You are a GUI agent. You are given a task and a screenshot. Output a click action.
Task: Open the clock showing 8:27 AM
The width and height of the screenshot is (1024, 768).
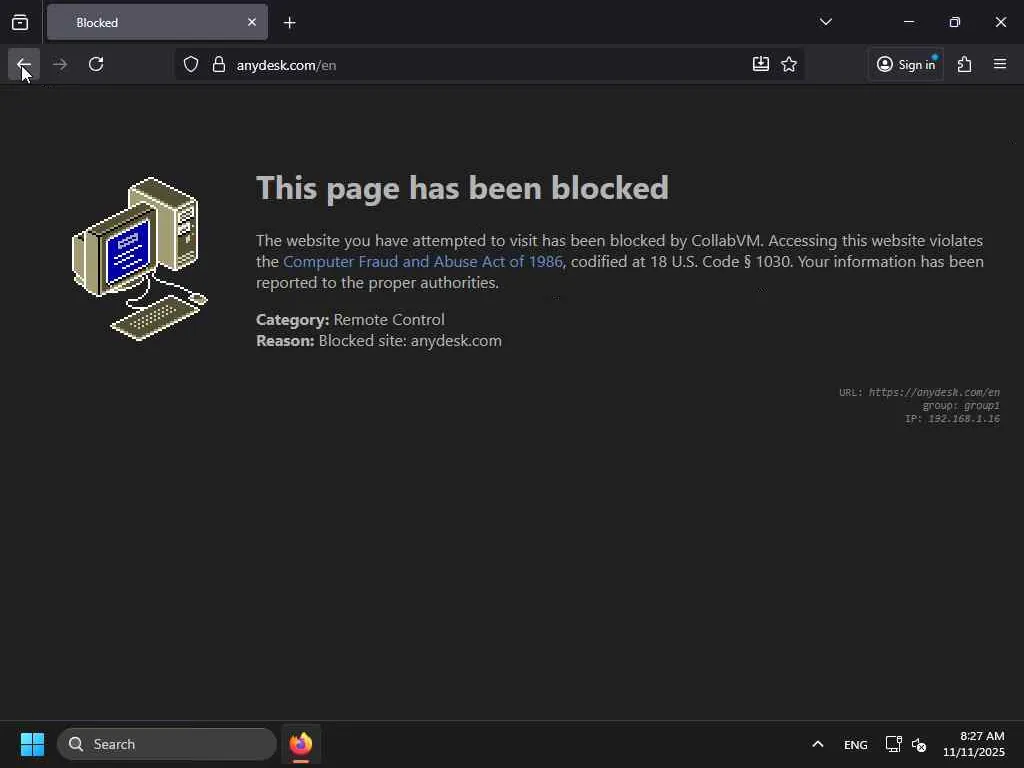(974, 744)
